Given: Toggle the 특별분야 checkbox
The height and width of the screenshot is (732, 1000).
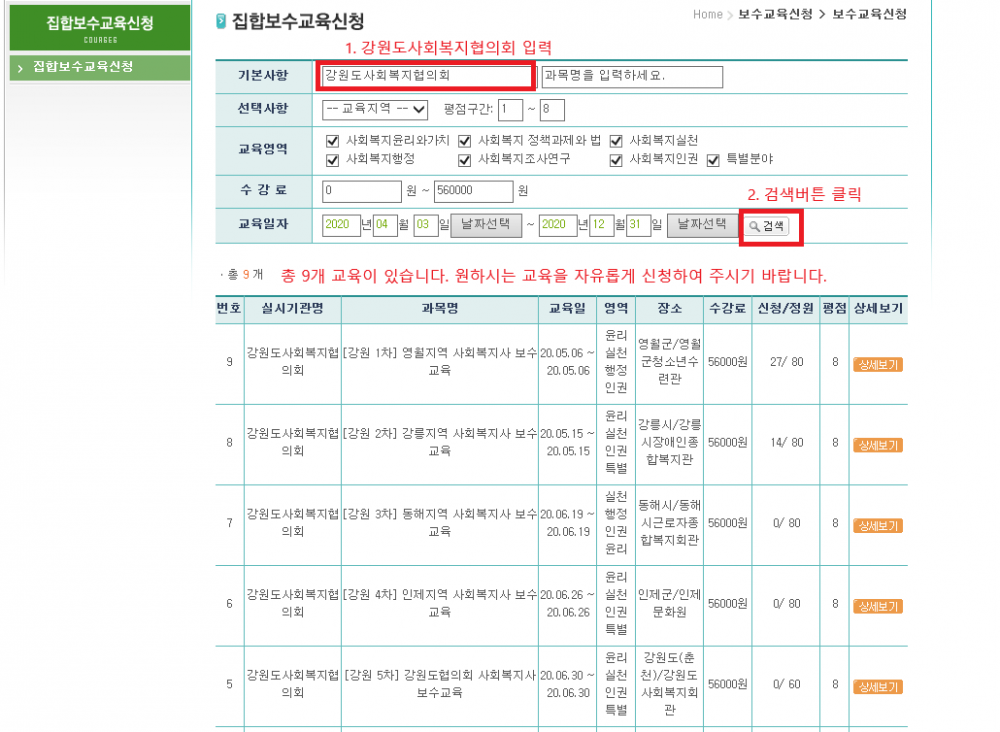Looking at the screenshot, I should 713,160.
